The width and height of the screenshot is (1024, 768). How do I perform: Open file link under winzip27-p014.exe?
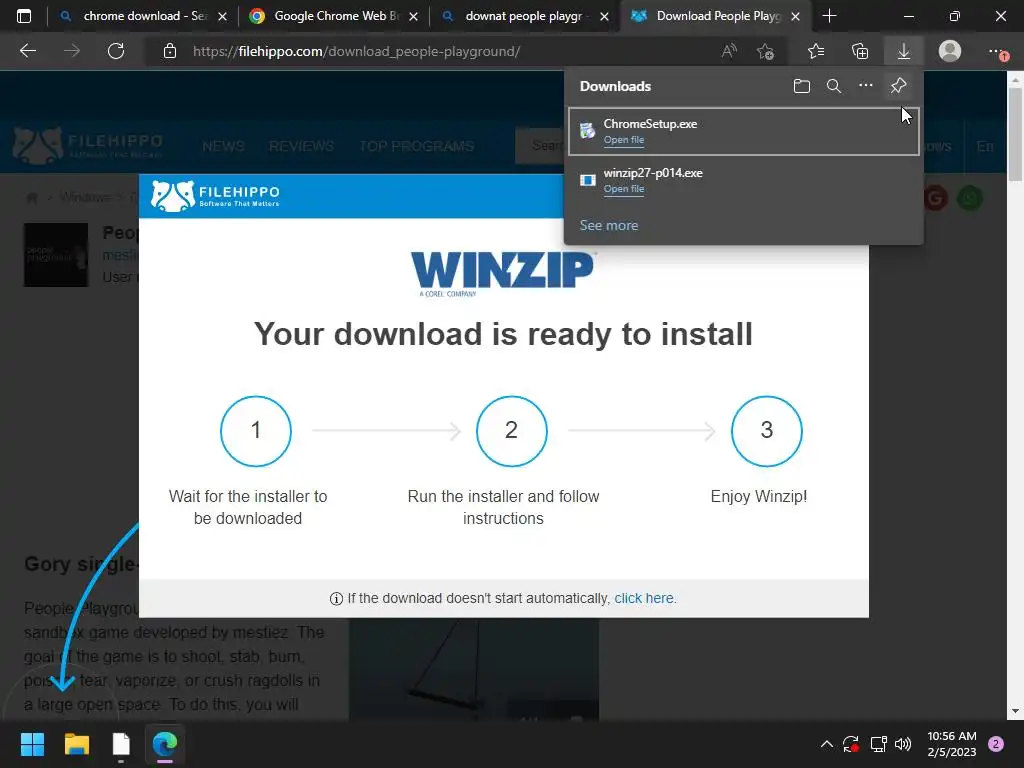coord(624,189)
